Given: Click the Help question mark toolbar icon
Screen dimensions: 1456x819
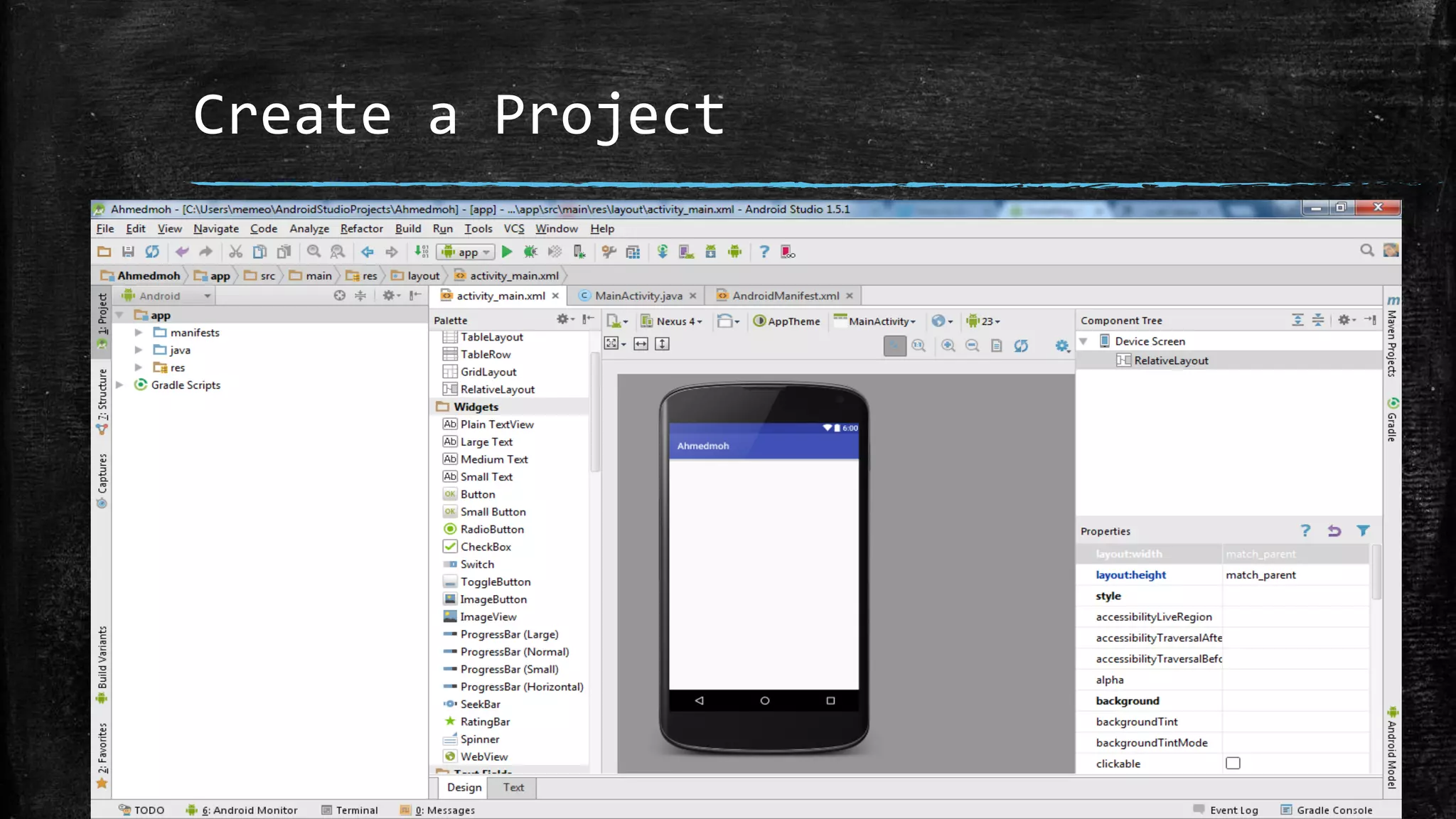Looking at the screenshot, I should (x=764, y=252).
